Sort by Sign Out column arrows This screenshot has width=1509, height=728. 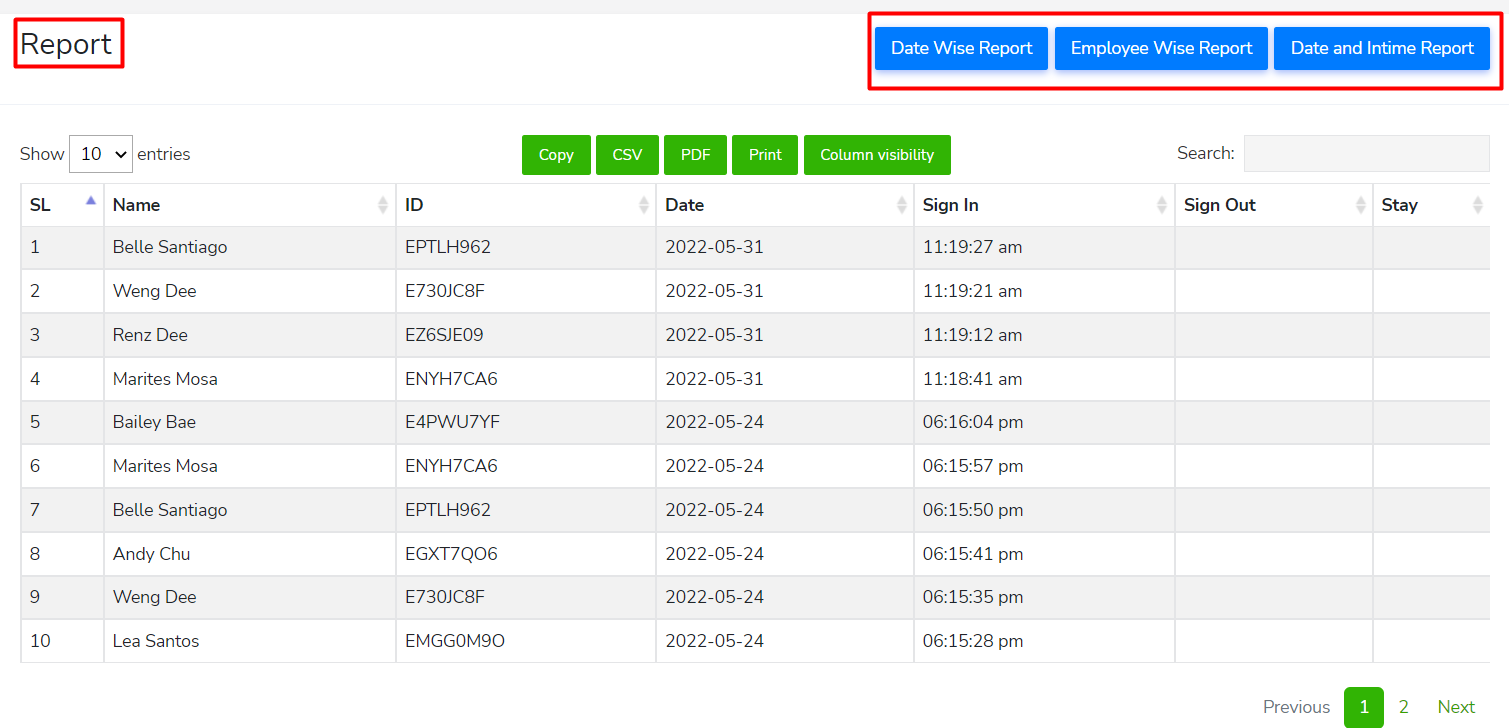tap(1361, 205)
